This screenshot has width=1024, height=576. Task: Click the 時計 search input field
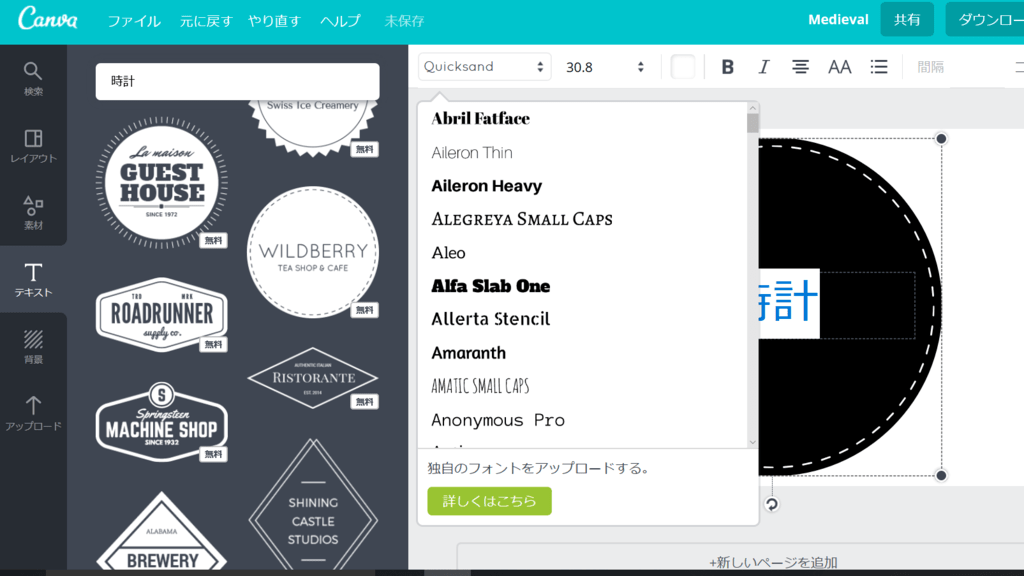(237, 82)
